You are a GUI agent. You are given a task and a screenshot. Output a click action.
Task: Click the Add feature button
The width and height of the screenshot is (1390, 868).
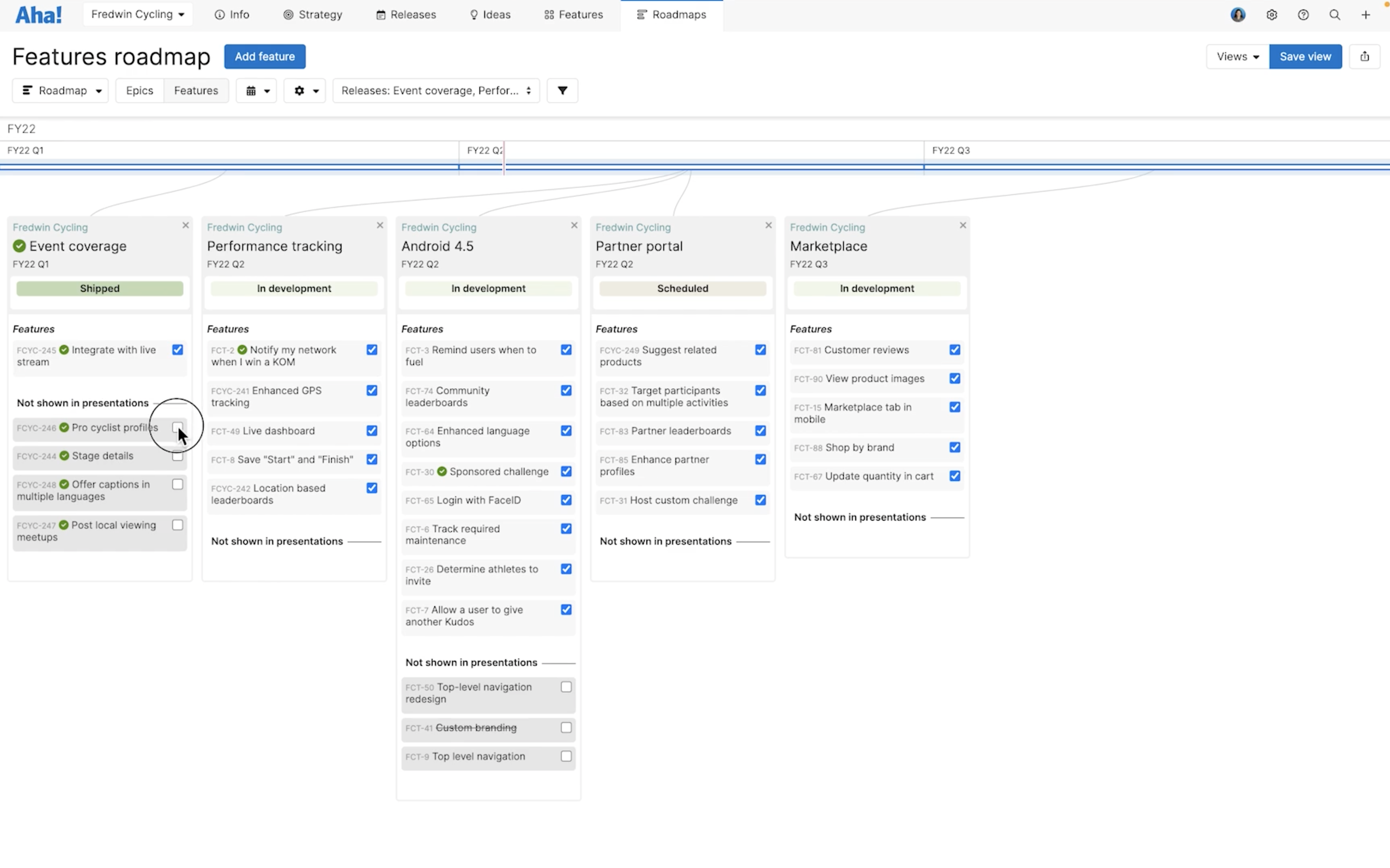[x=264, y=56]
